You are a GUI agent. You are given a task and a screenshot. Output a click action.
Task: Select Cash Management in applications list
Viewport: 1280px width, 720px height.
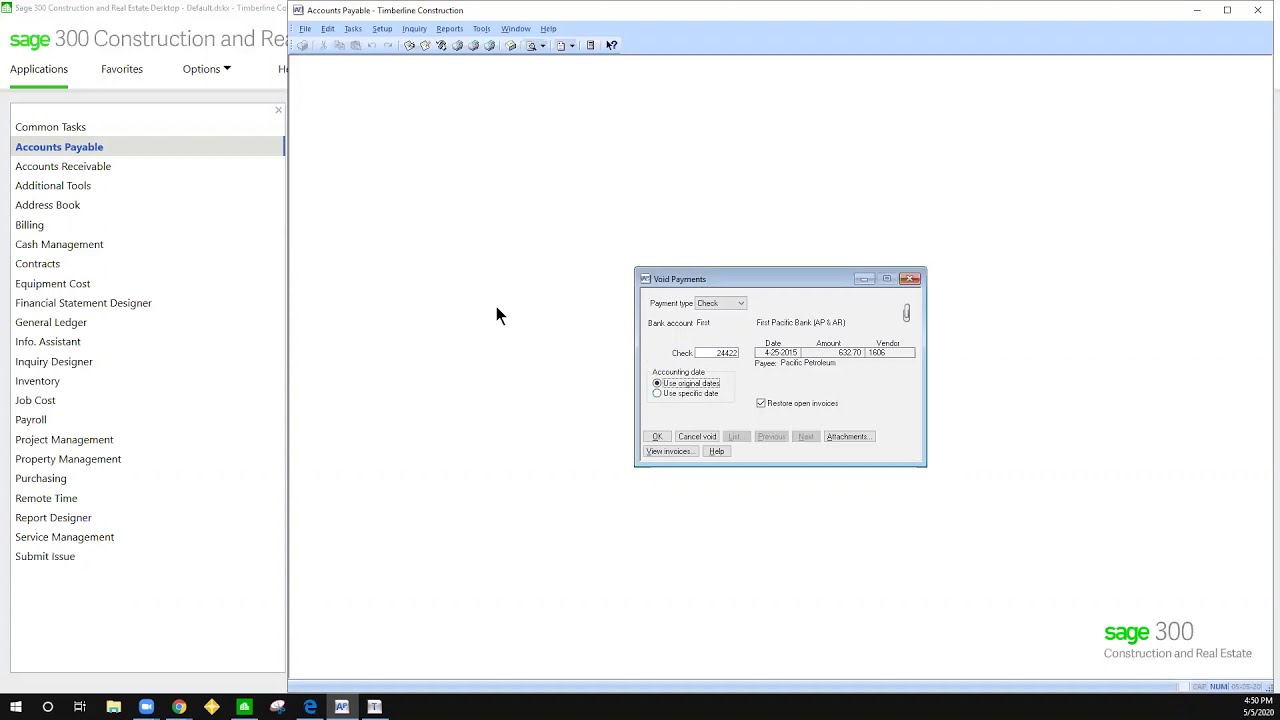tap(59, 244)
